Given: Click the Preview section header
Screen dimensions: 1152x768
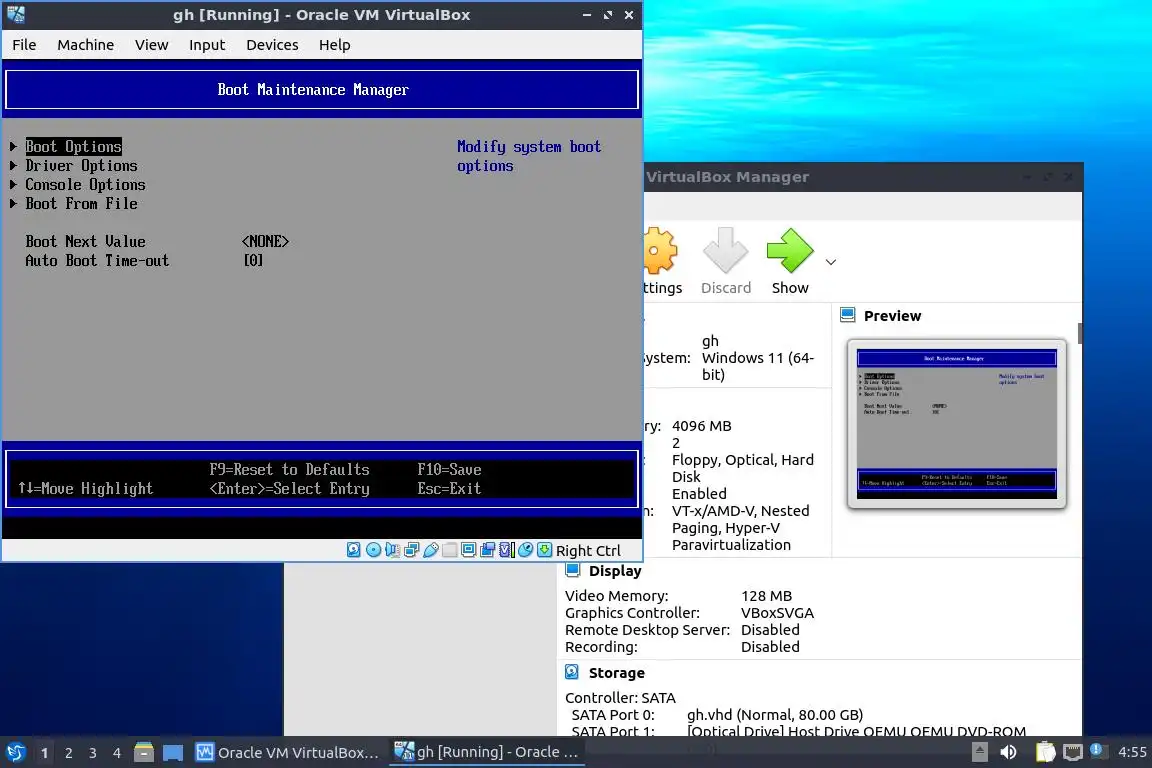Looking at the screenshot, I should click(892, 315).
